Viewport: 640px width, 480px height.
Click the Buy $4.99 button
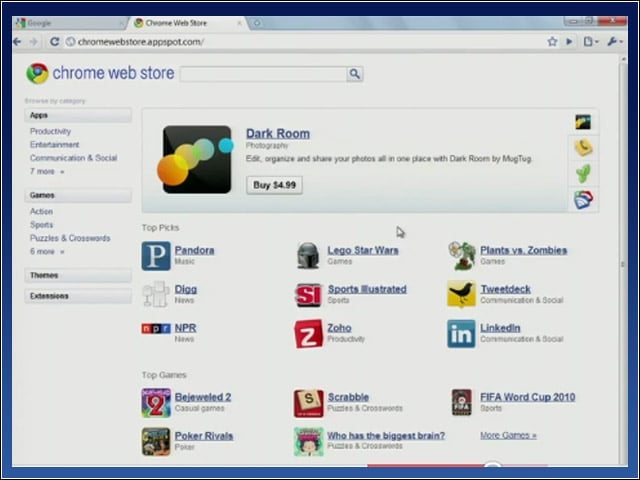coord(274,185)
